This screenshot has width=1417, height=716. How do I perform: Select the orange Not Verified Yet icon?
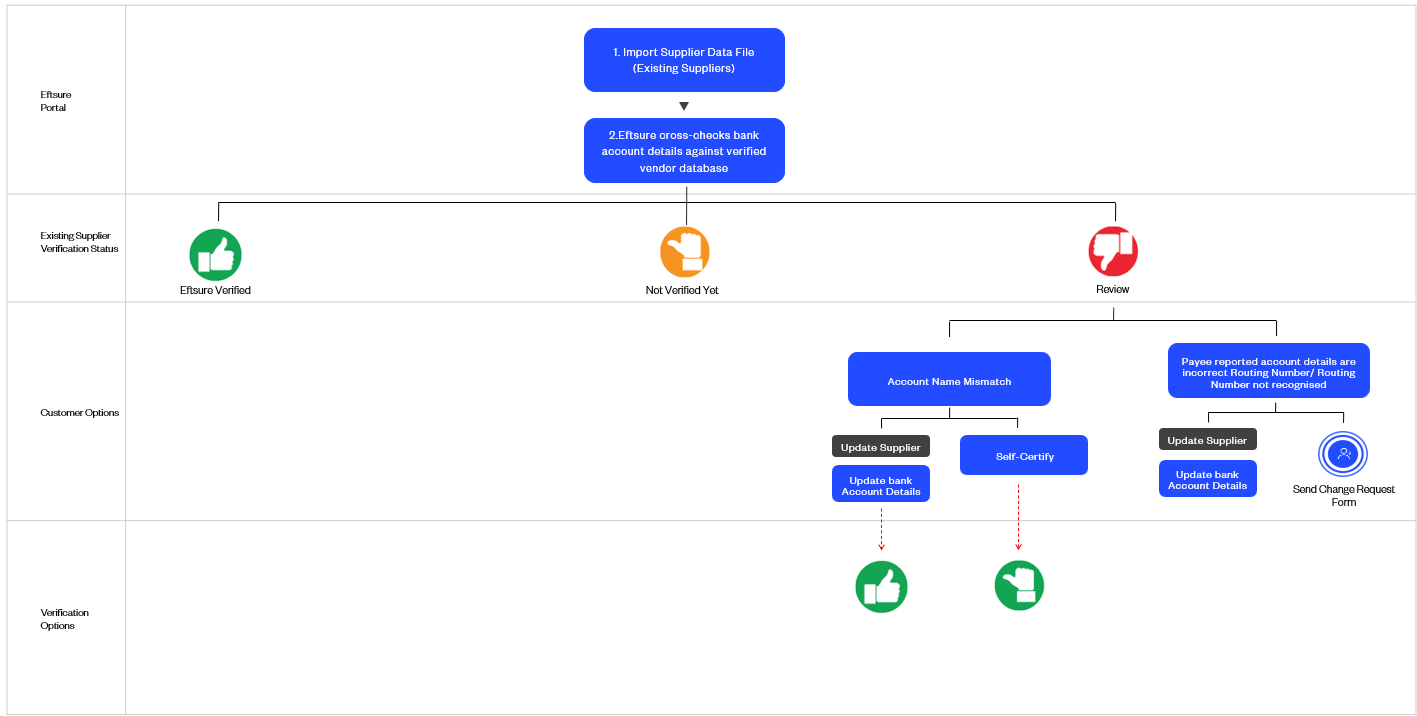pos(685,252)
